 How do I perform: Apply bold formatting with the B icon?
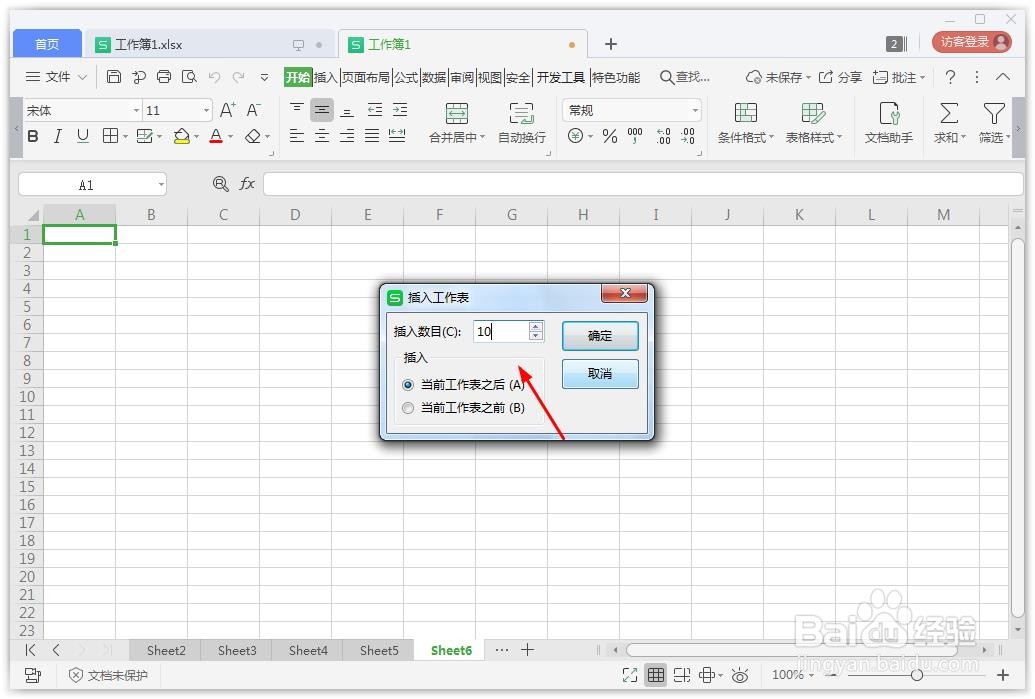click(x=31, y=137)
